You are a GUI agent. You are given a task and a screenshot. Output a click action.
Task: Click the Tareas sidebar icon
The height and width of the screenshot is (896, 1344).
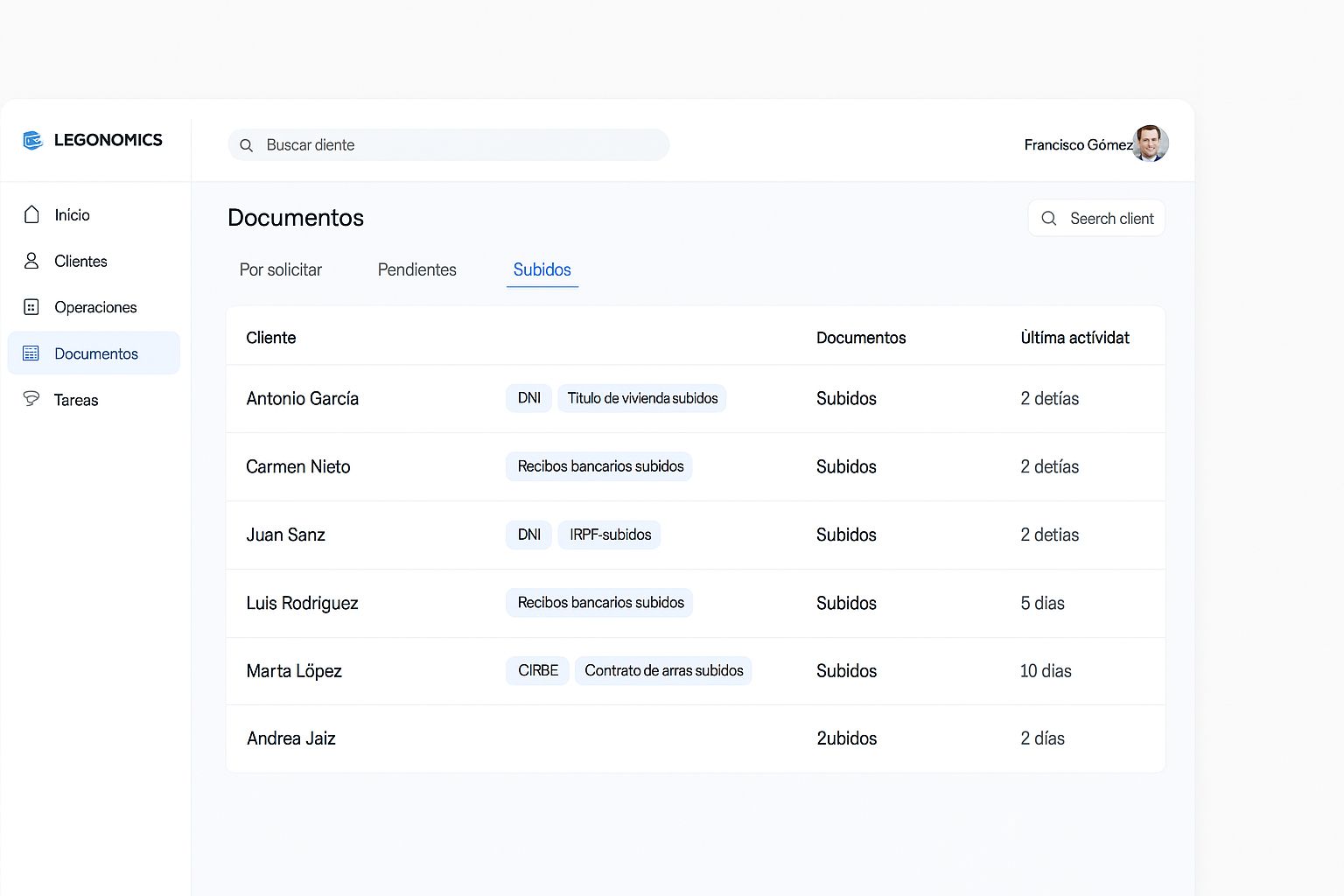point(31,399)
